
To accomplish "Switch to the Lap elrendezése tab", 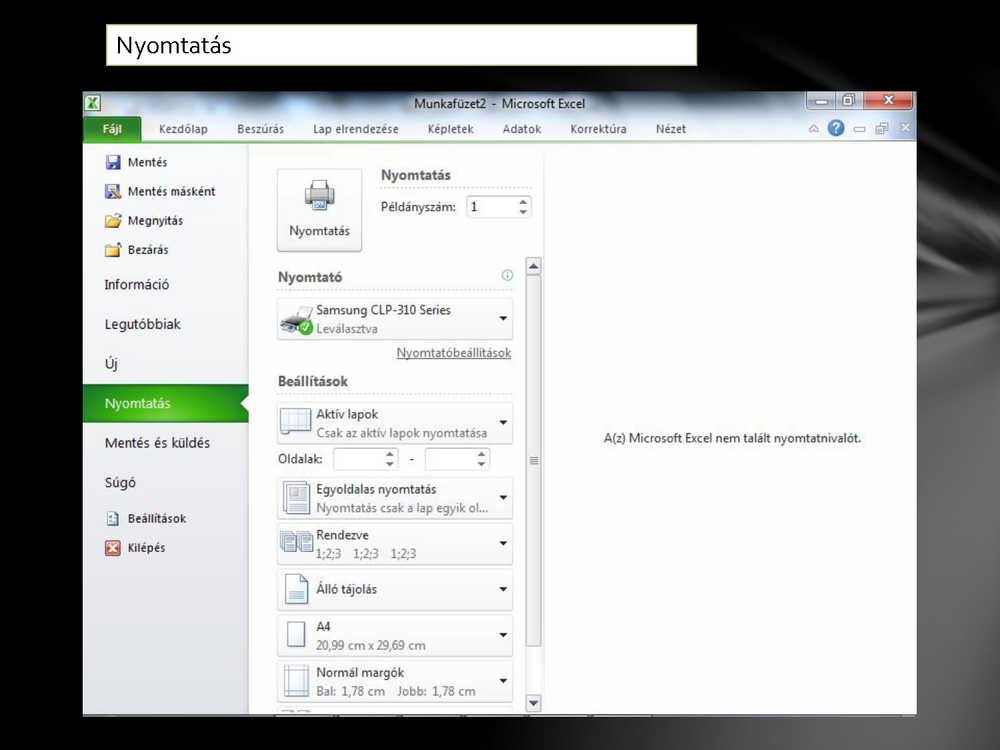I will (355, 129).
